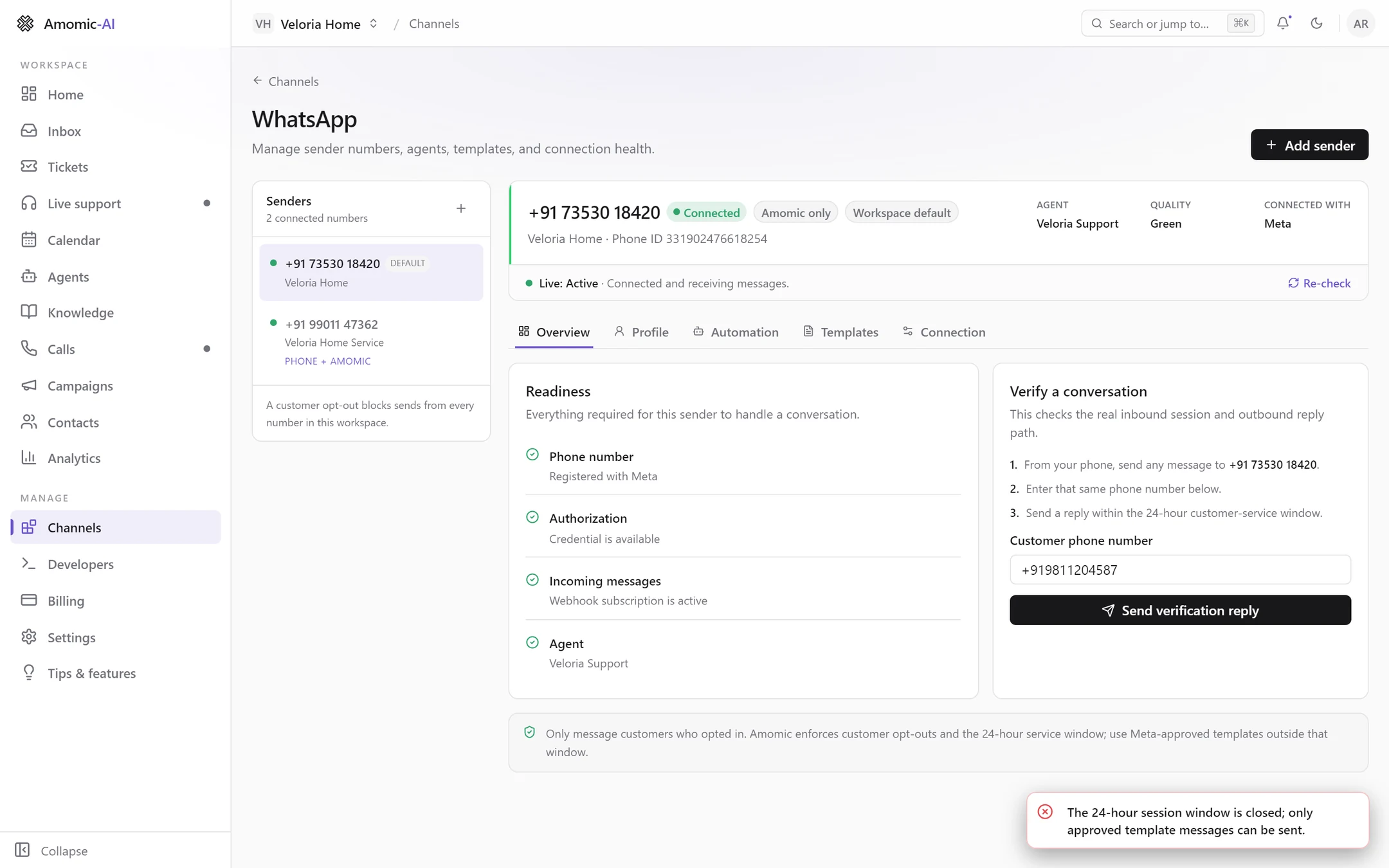Go to Tickets
Image resolution: width=1389 pixels, height=868 pixels.
tap(116, 167)
